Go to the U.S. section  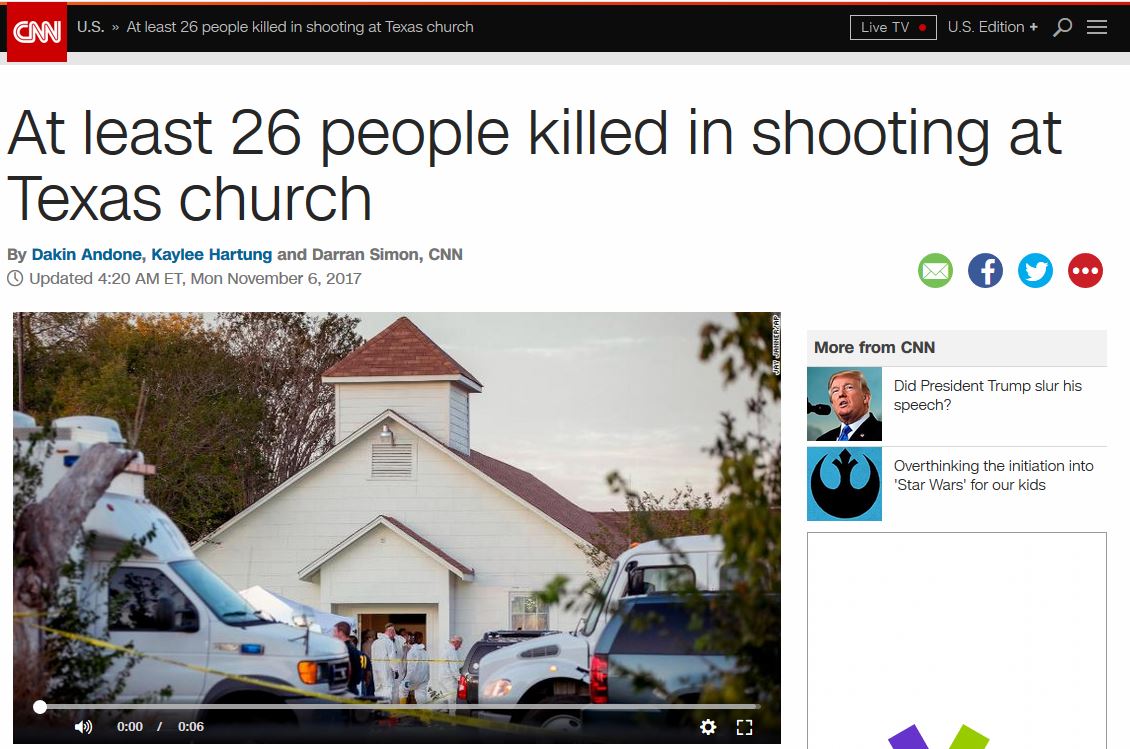point(91,27)
